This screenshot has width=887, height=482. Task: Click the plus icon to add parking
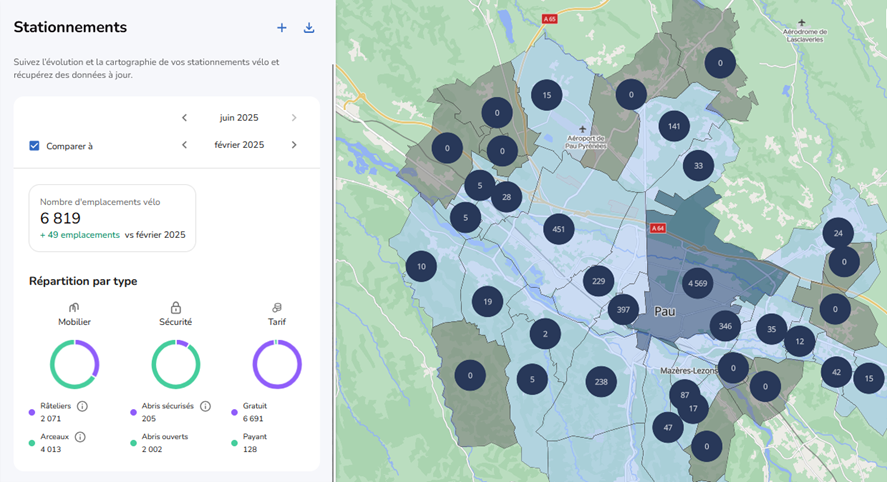tap(282, 28)
